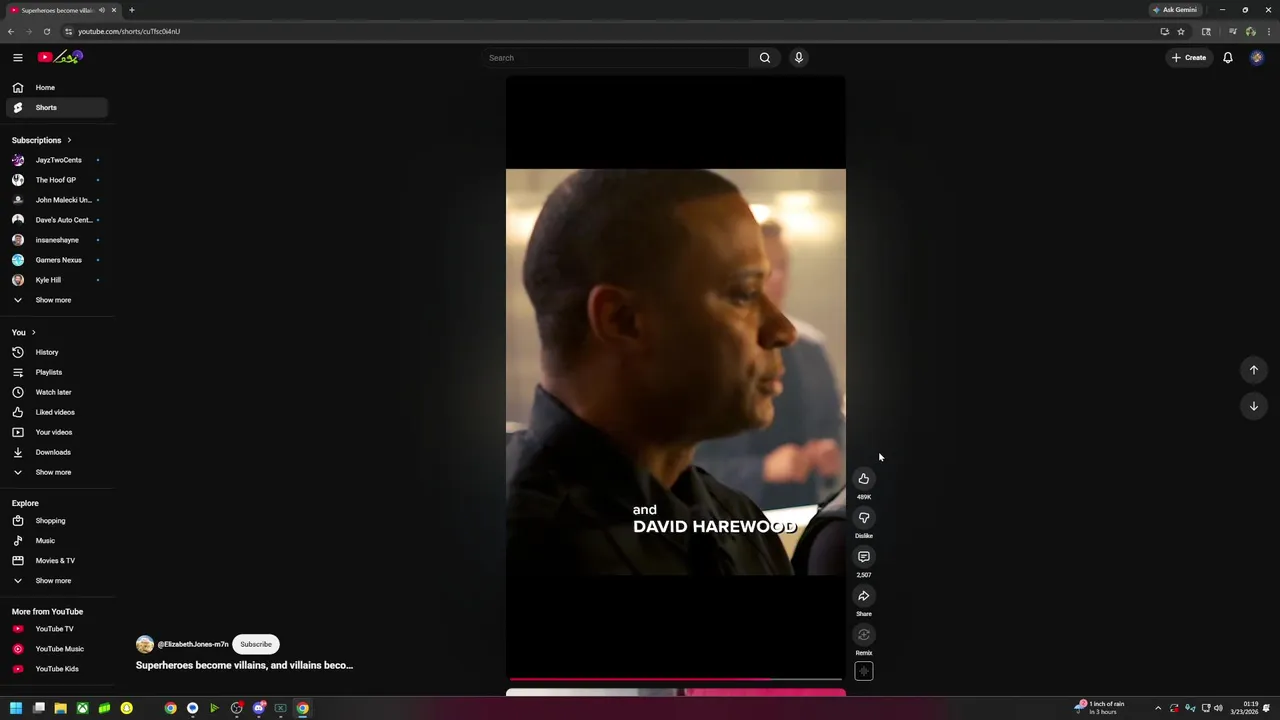1280x720 pixels.
Task: Open YouTube TV link
Action: point(56,629)
